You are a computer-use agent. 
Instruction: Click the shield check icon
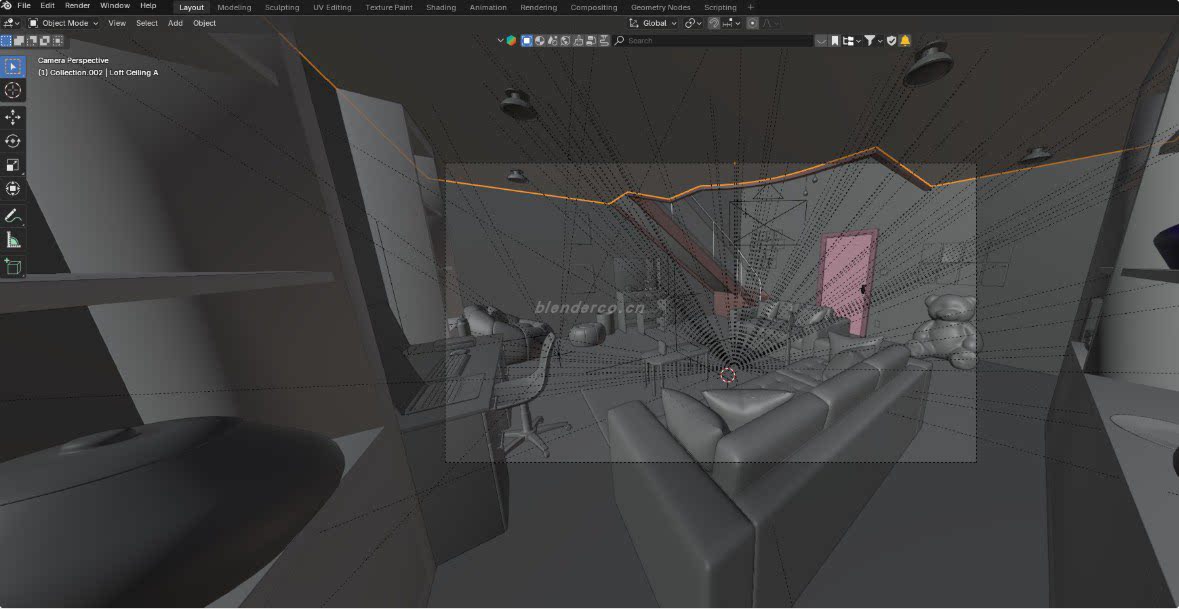coord(891,41)
